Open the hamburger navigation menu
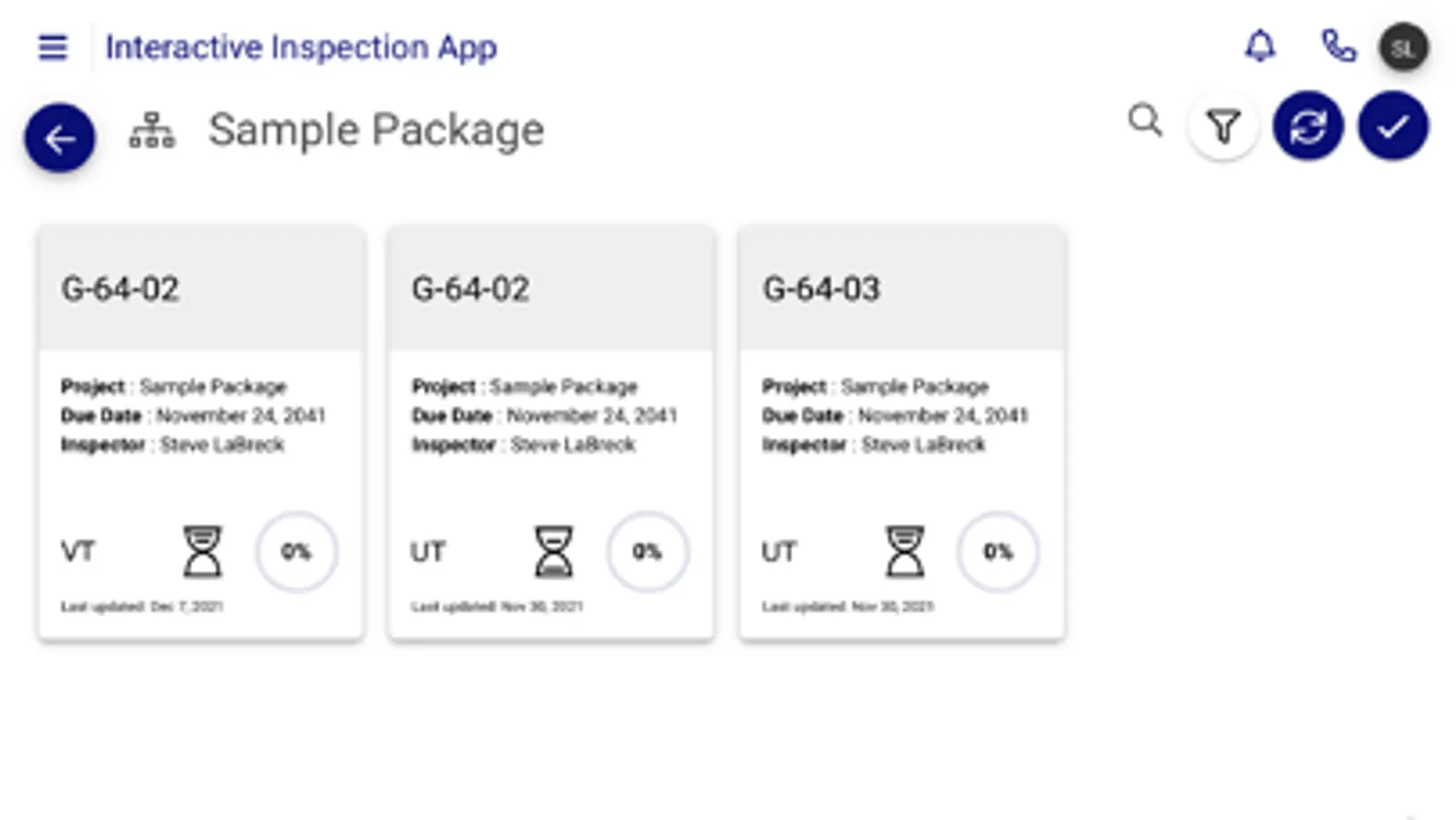The width and height of the screenshot is (1456, 820). [53, 46]
